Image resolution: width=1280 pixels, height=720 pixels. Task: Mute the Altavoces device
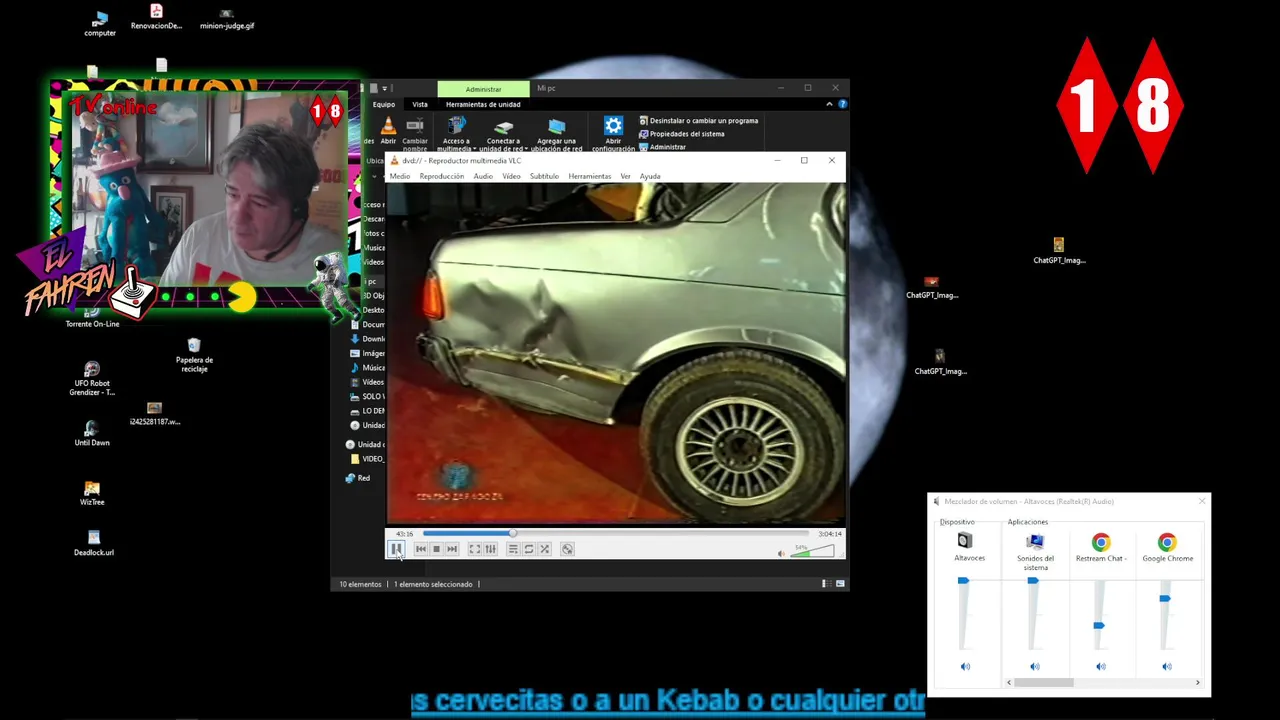[965, 667]
